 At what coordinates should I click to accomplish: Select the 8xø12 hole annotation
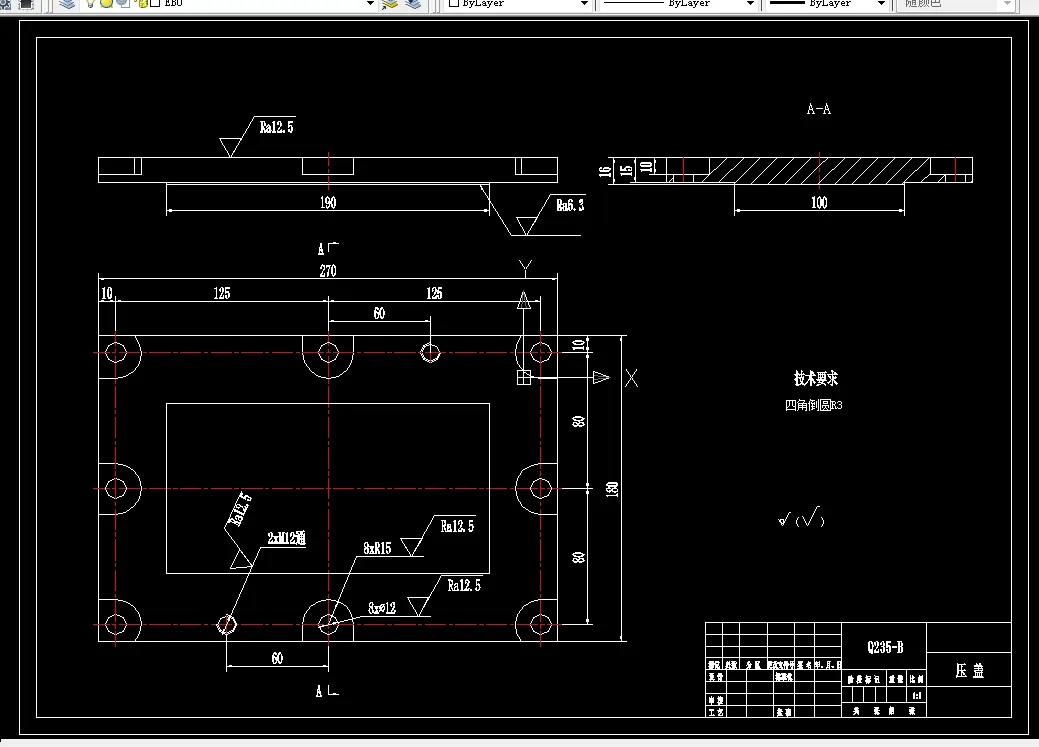point(382,608)
